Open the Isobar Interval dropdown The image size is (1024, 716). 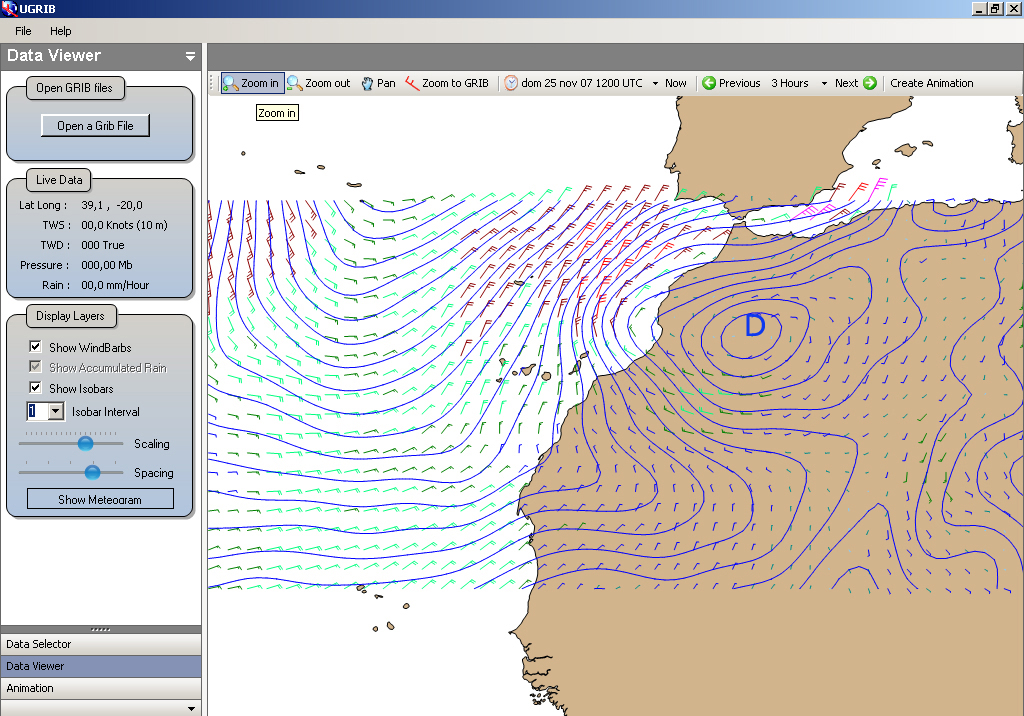[x=55, y=411]
